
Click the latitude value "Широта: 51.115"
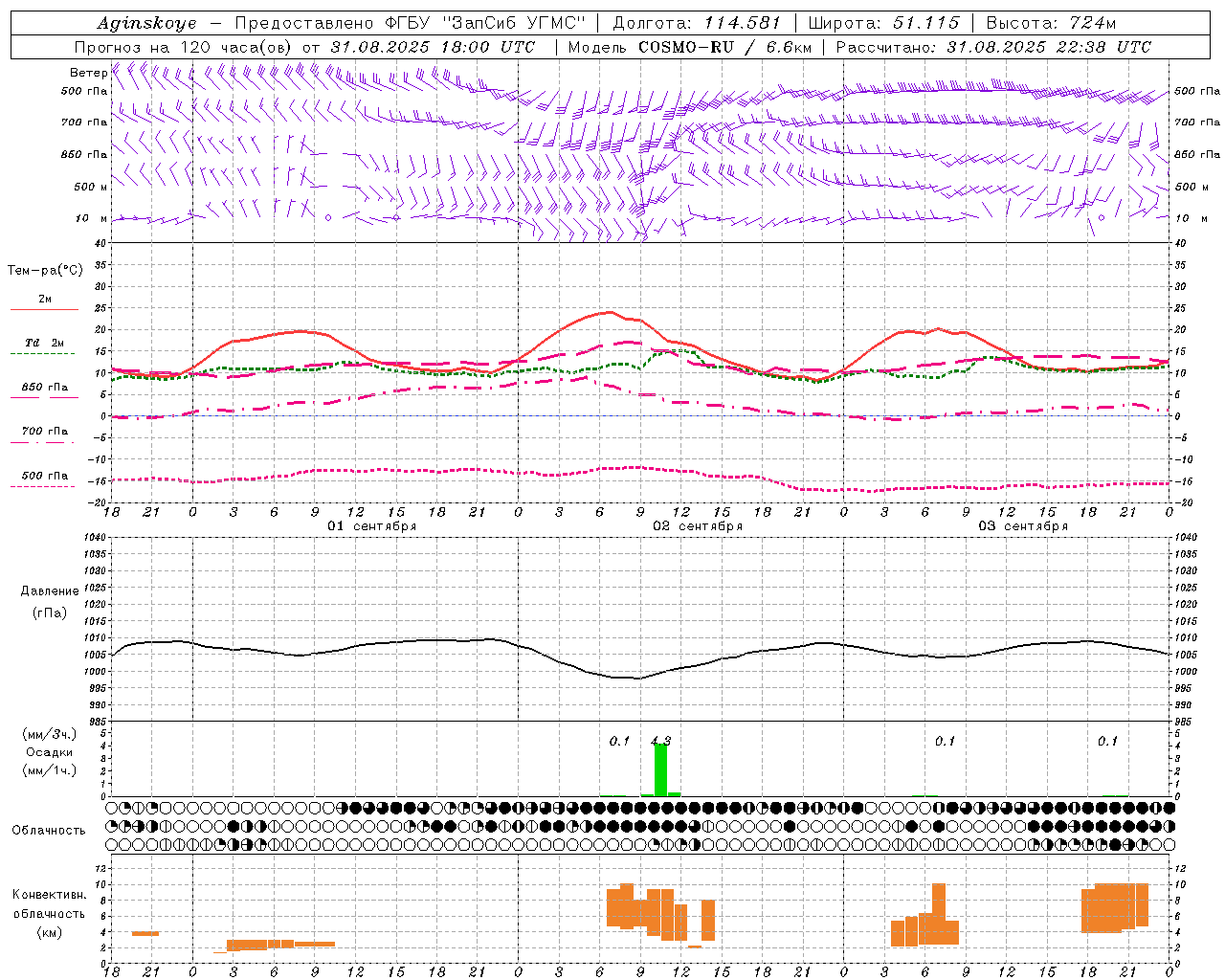[x=883, y=23]
